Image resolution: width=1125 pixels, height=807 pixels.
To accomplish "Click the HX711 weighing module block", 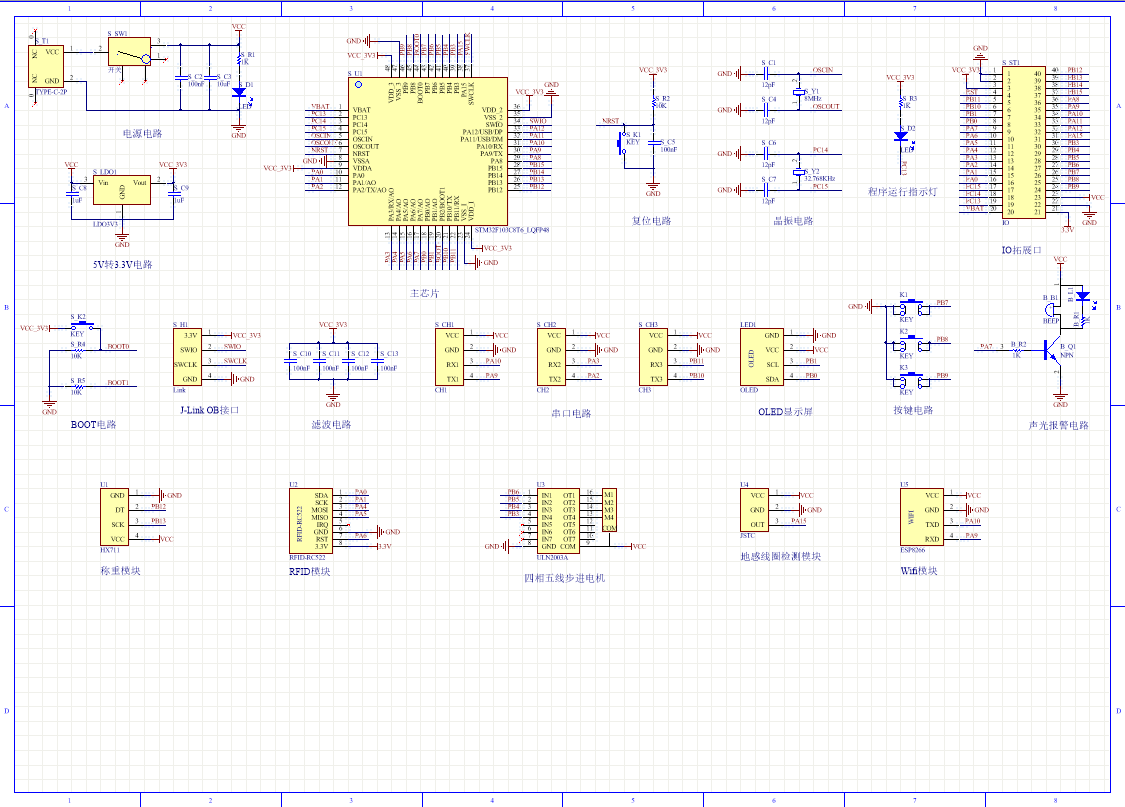I will 115,516.
